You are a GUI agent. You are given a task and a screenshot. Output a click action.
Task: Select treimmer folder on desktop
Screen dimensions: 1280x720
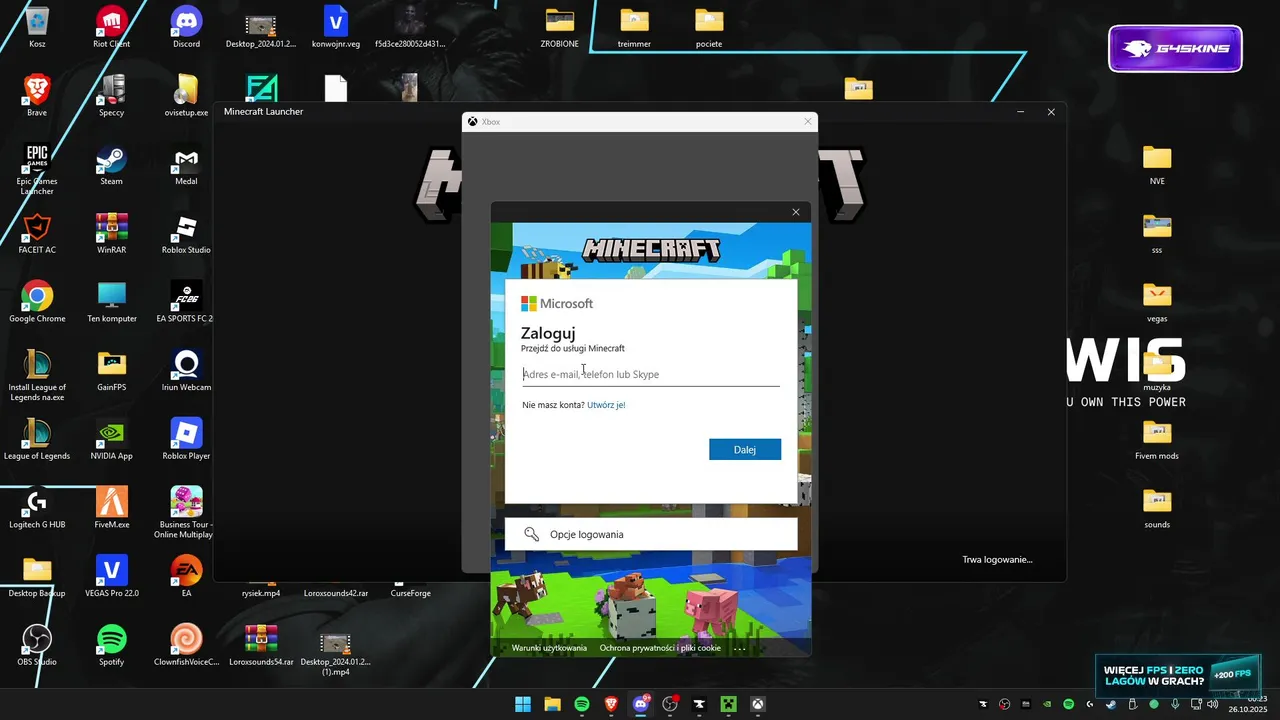click(x=634, y=27)
